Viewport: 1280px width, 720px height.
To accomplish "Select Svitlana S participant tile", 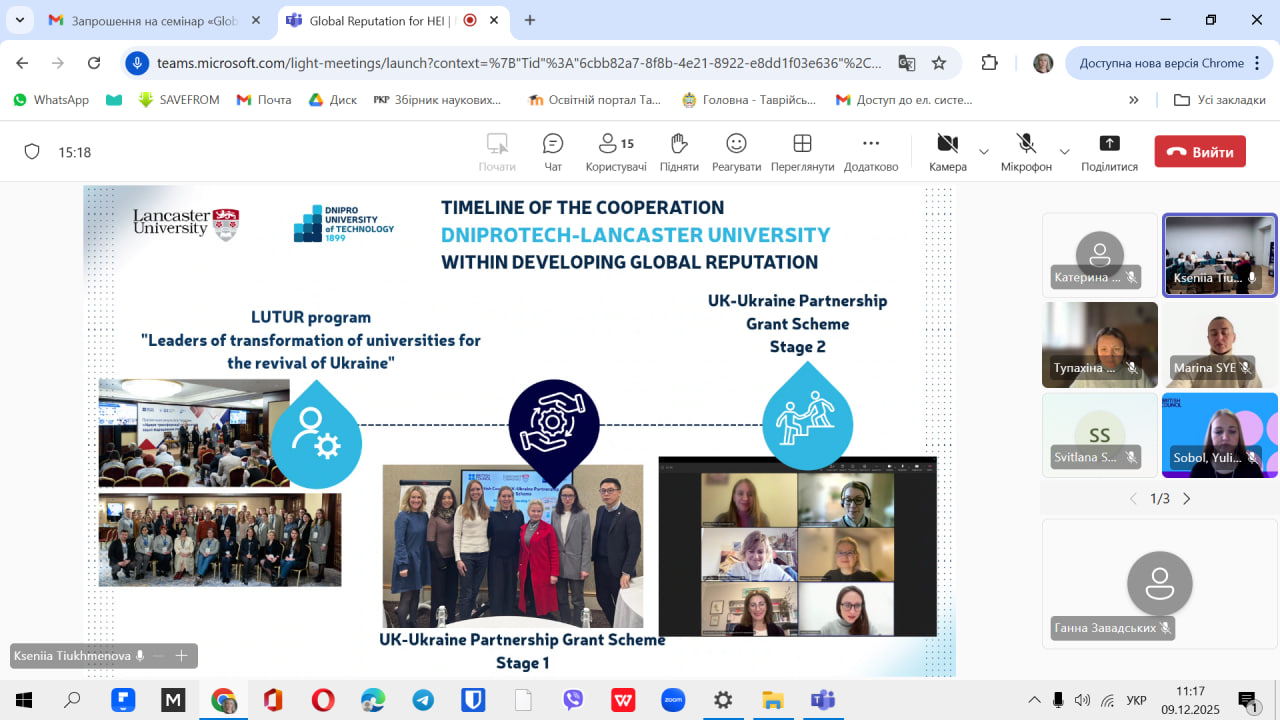I will point(1100,435).
